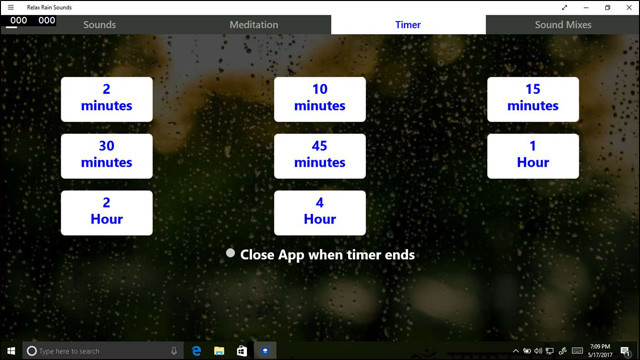Minimize the Relax Rain Sounds window
The image size is (640, 360).
click(x=586, y=7)
